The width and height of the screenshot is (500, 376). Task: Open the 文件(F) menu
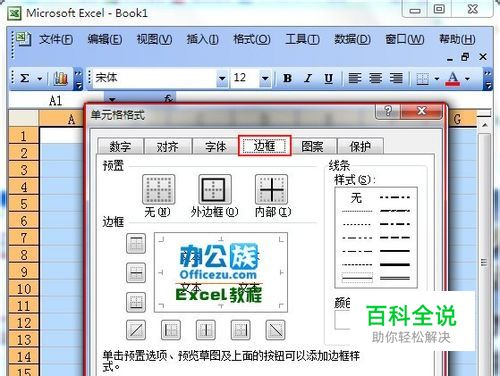(56, 39)
